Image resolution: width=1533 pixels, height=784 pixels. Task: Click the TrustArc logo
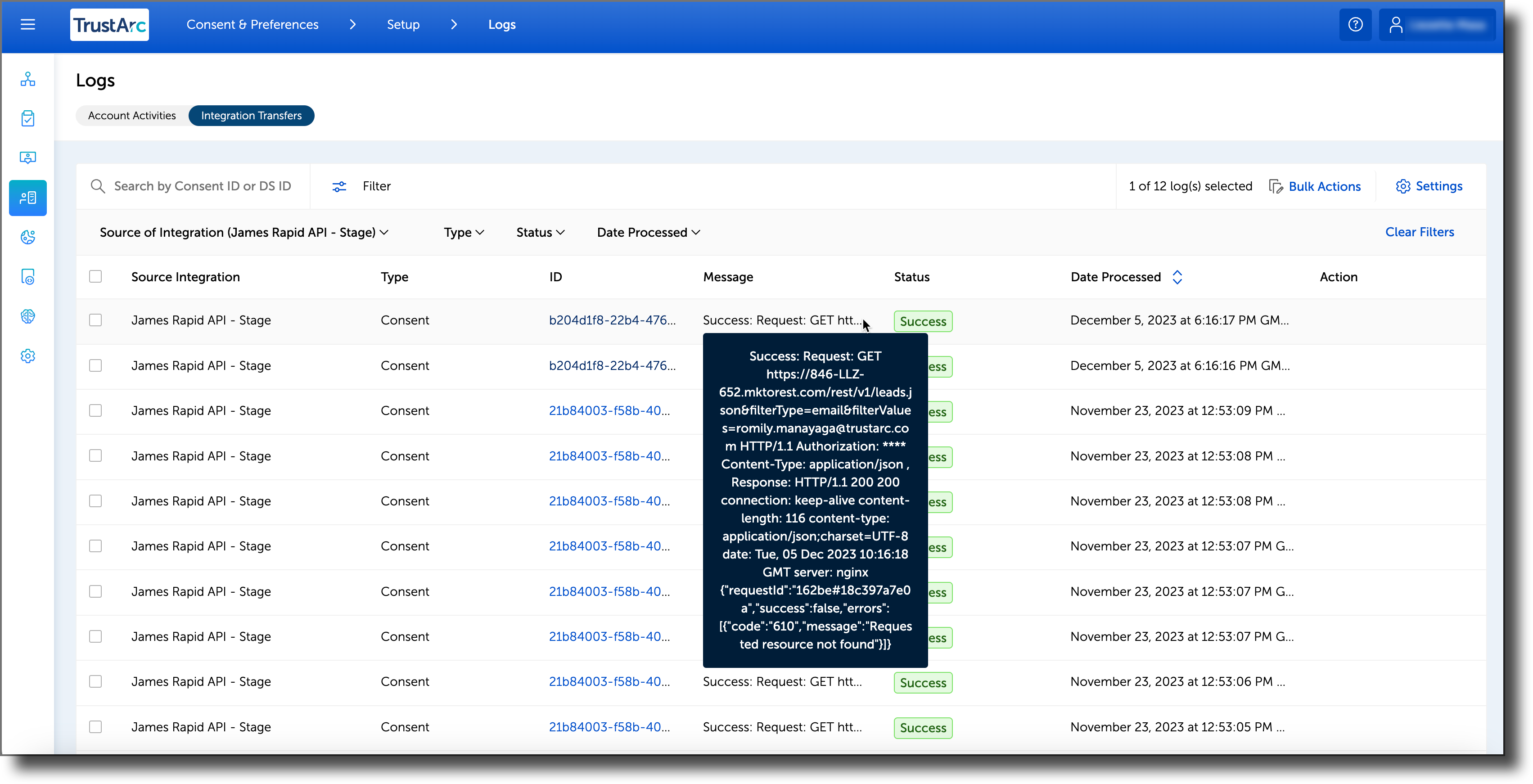(109, 24)
